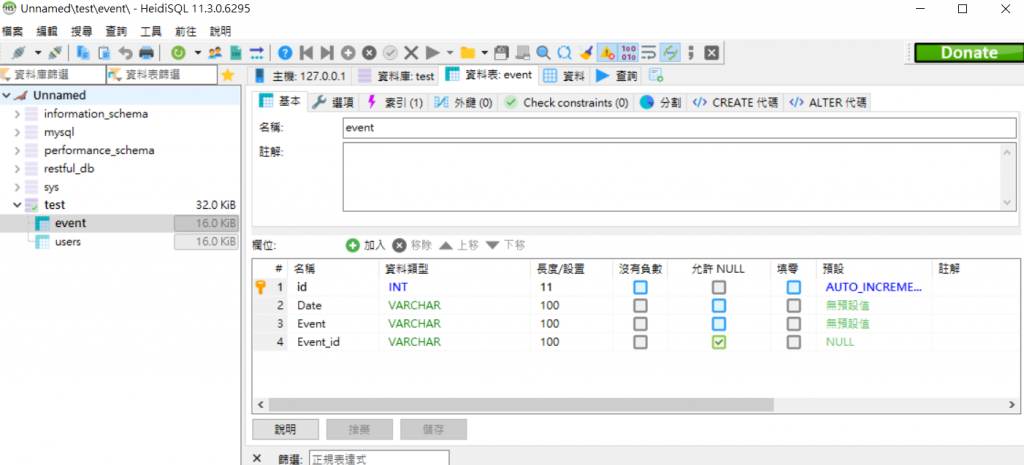Click the insert row plus icon in toolbar

coord(348,52)
